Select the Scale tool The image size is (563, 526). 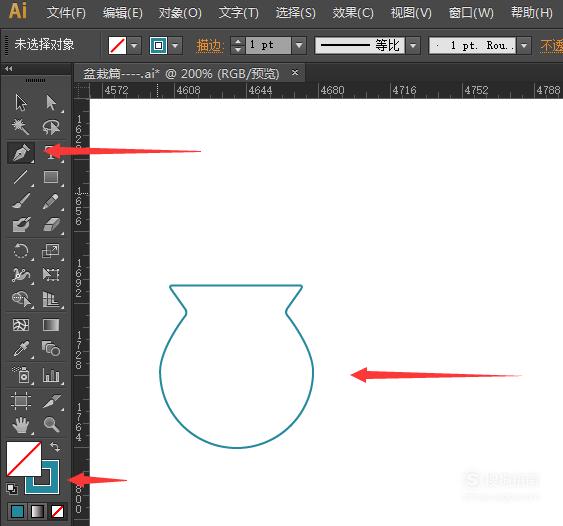(51, 251)
